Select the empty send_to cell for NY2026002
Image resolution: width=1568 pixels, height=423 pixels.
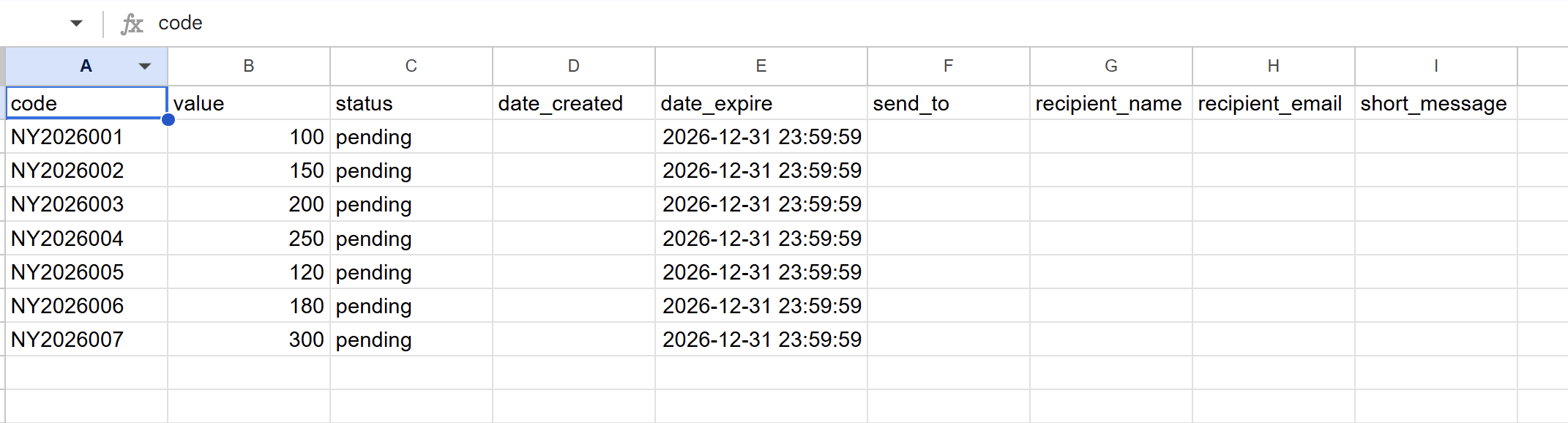(948, 171)
